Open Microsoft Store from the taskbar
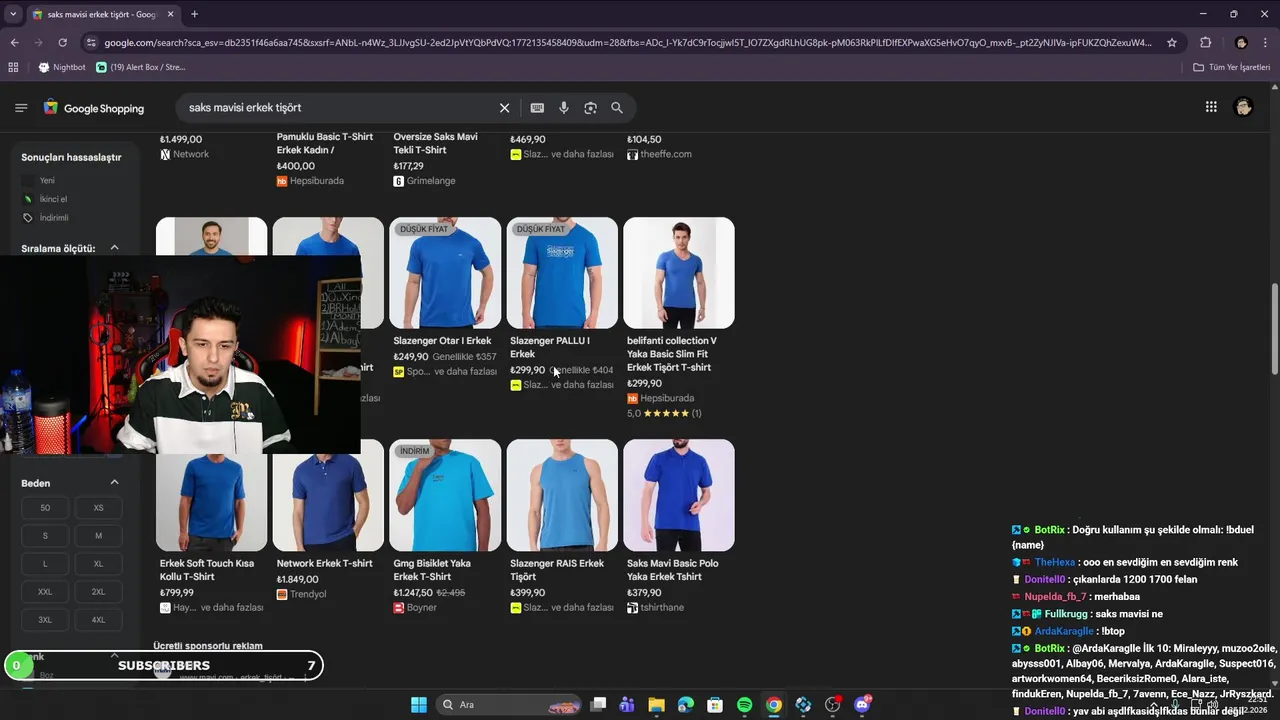The image size is (1280, 720). (x=715, y=705)
